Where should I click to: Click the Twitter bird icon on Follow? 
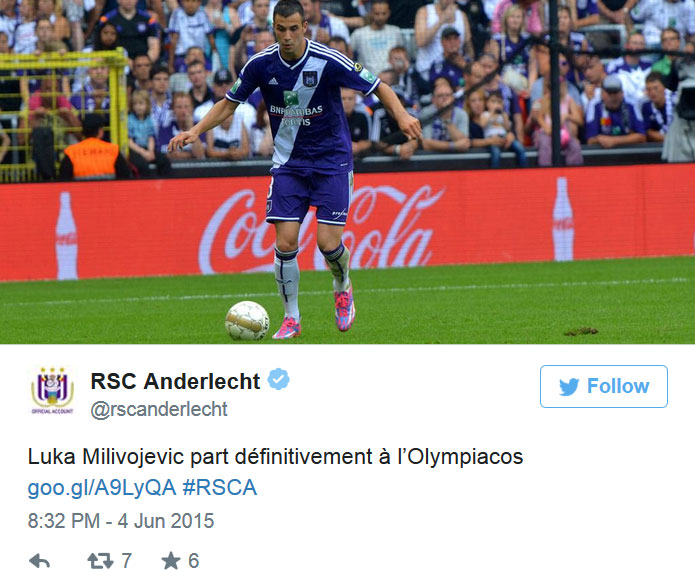coord(569,387)
